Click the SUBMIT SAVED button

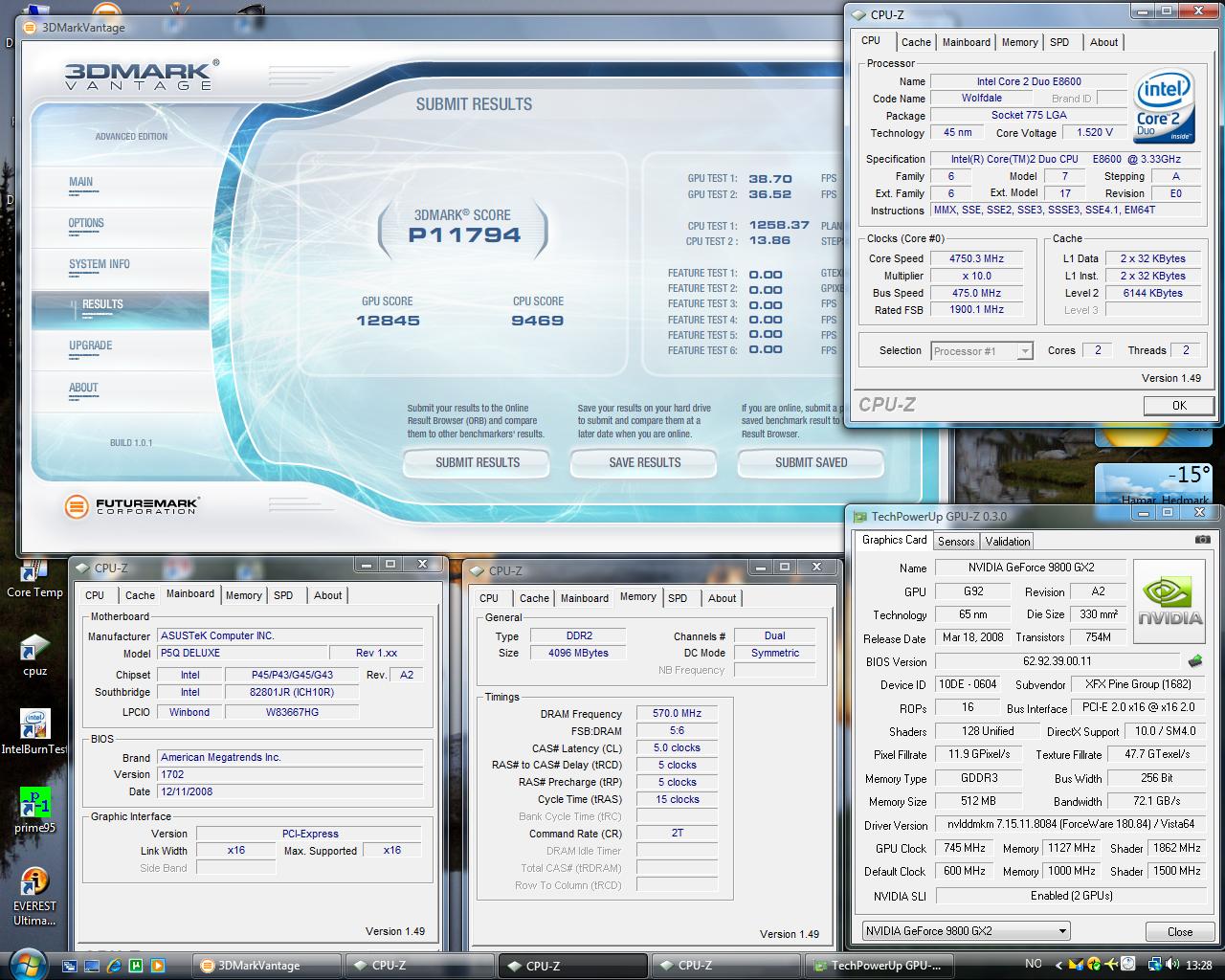[x=811, y=462]
